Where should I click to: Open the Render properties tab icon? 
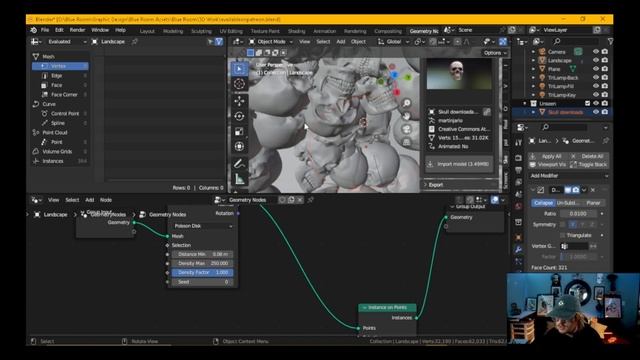[518, 158]
